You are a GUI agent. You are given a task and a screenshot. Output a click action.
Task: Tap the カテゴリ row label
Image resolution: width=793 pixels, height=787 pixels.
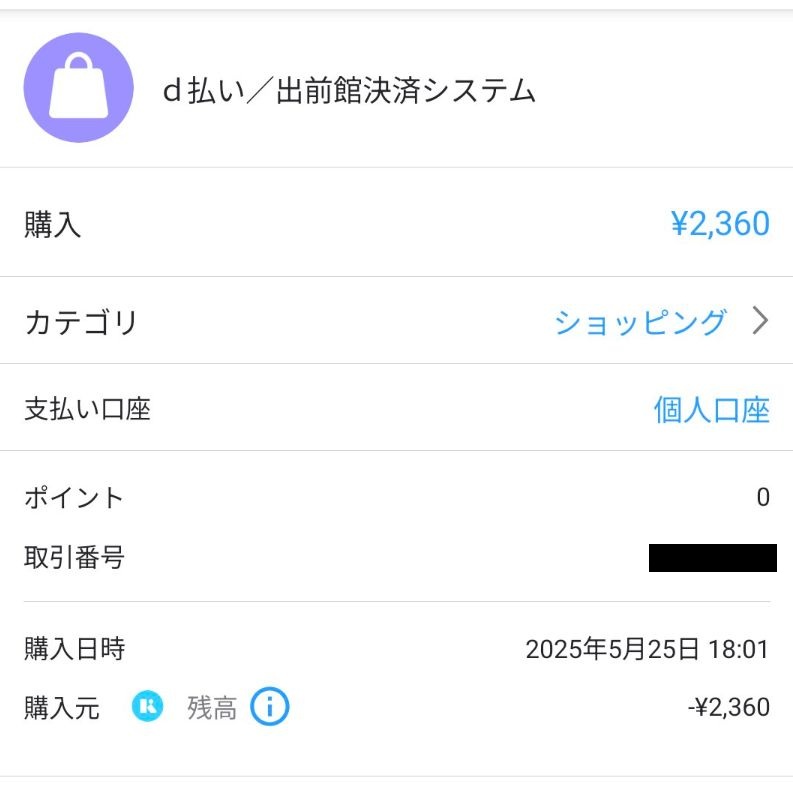coord(81,323)
